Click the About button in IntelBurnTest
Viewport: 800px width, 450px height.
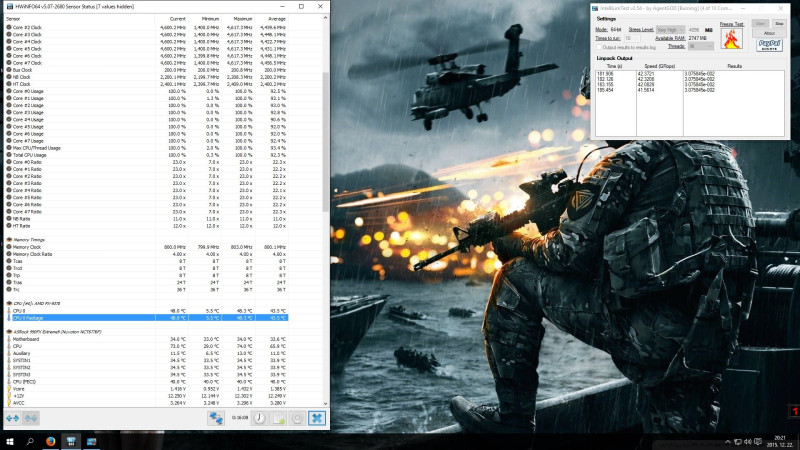point(769,33)
